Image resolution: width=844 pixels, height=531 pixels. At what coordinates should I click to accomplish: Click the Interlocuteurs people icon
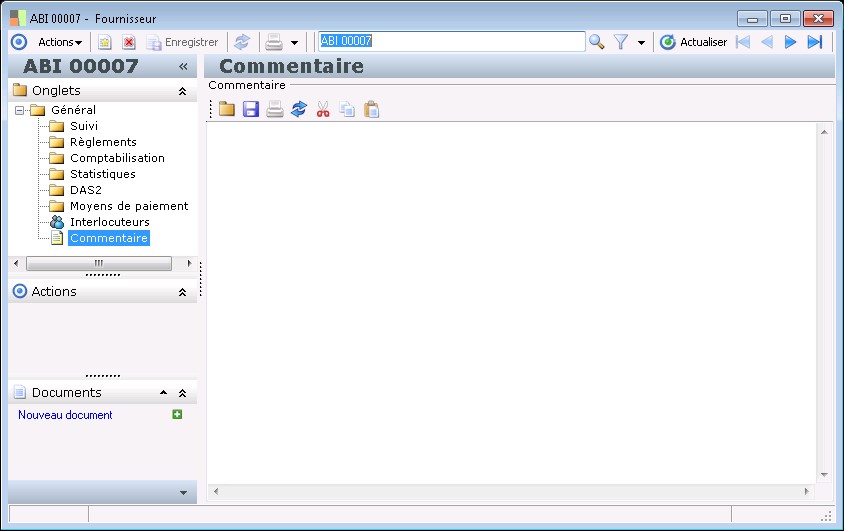coord(57,222)
